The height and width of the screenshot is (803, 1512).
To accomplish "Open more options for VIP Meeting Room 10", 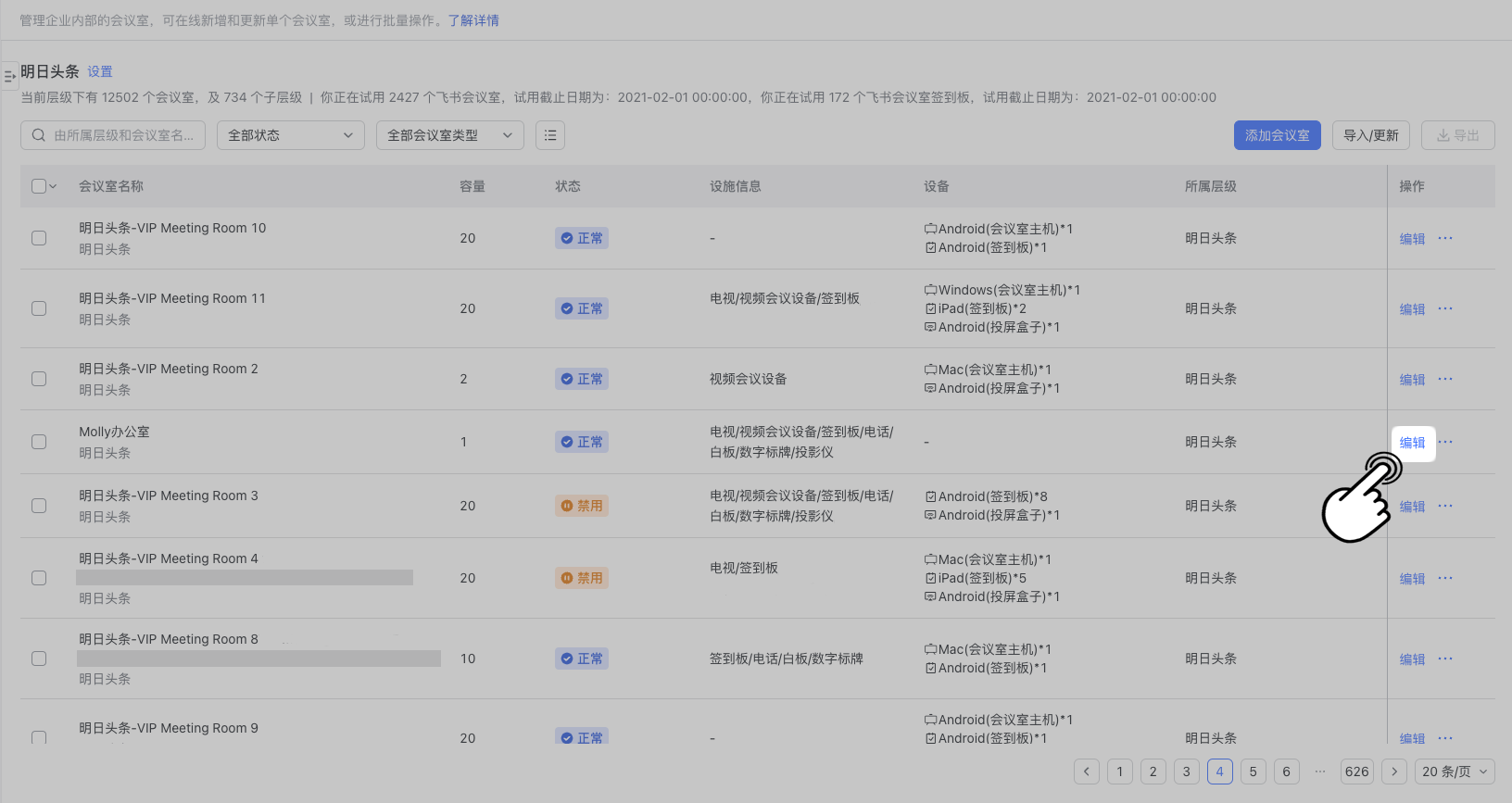I will (1445, 238).
